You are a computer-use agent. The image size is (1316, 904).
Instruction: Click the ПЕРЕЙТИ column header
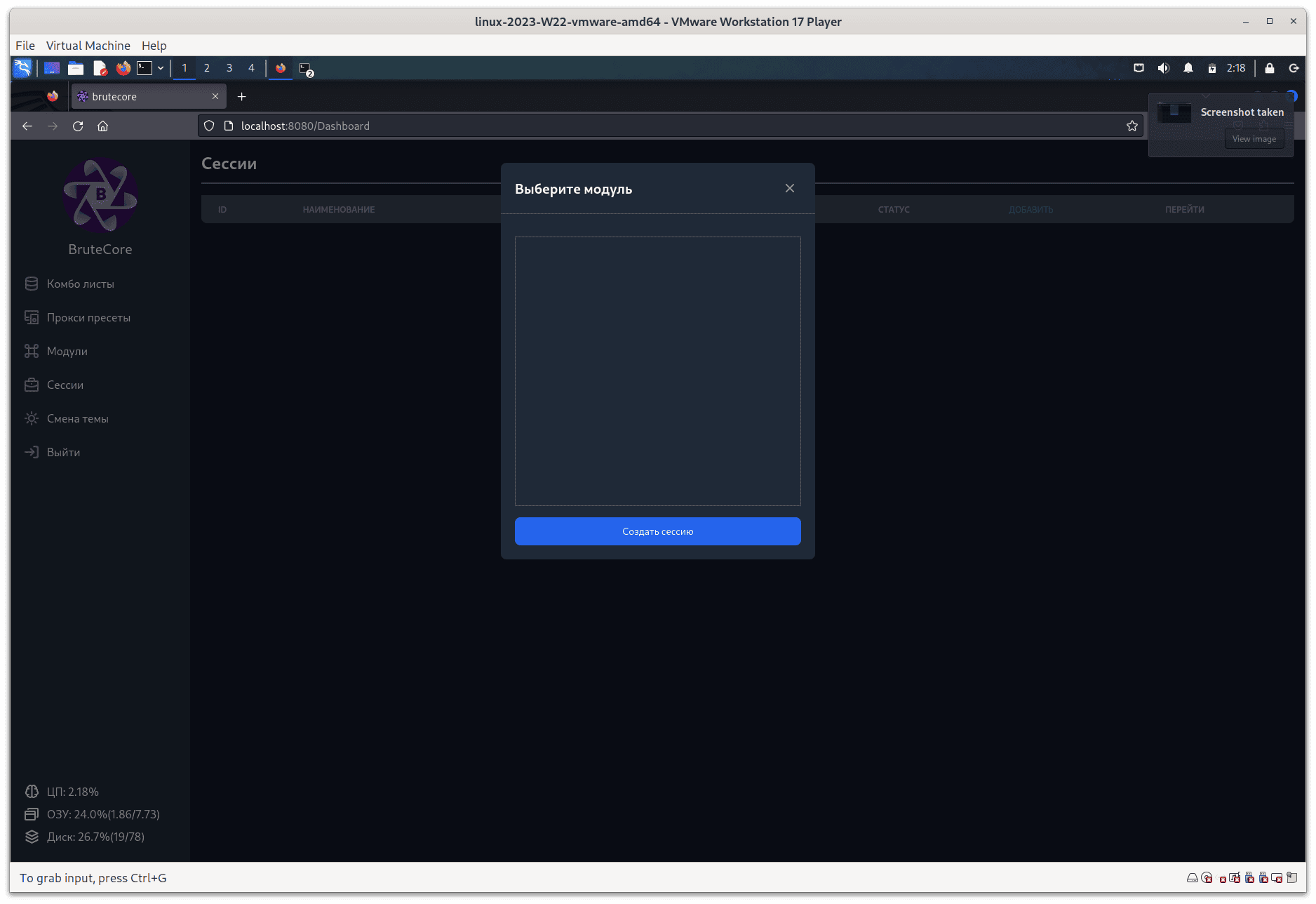point(1185,209)
